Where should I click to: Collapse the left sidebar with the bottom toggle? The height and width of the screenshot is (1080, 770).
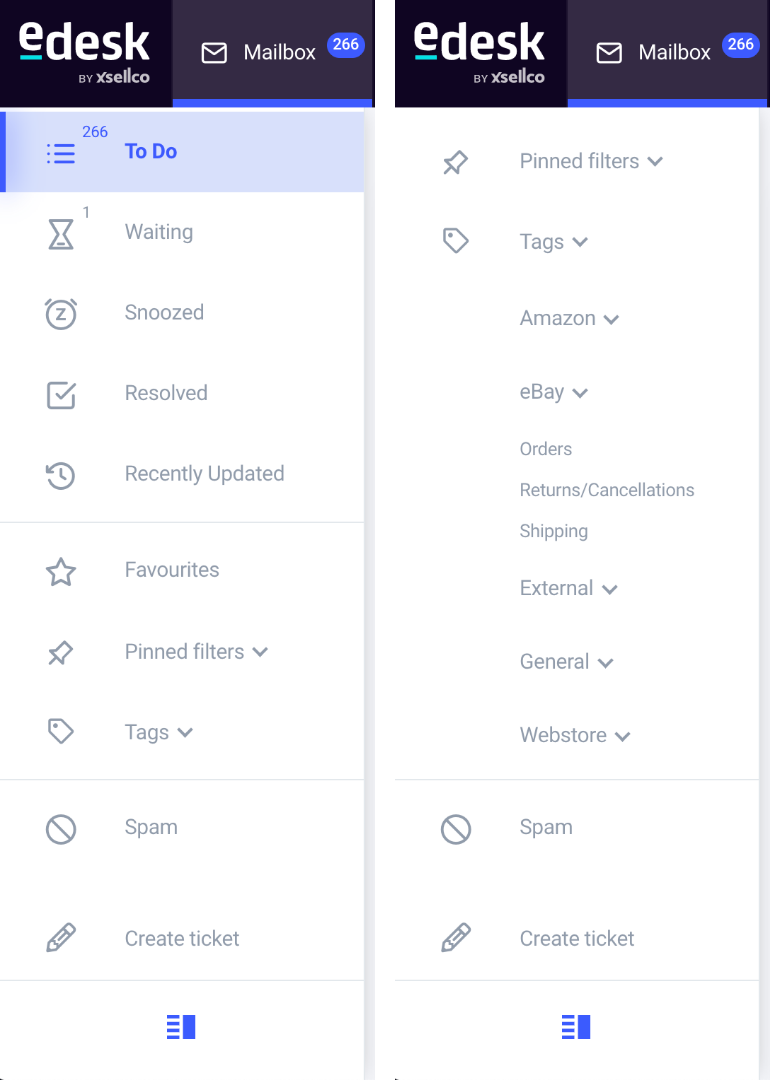[181, 1026]
